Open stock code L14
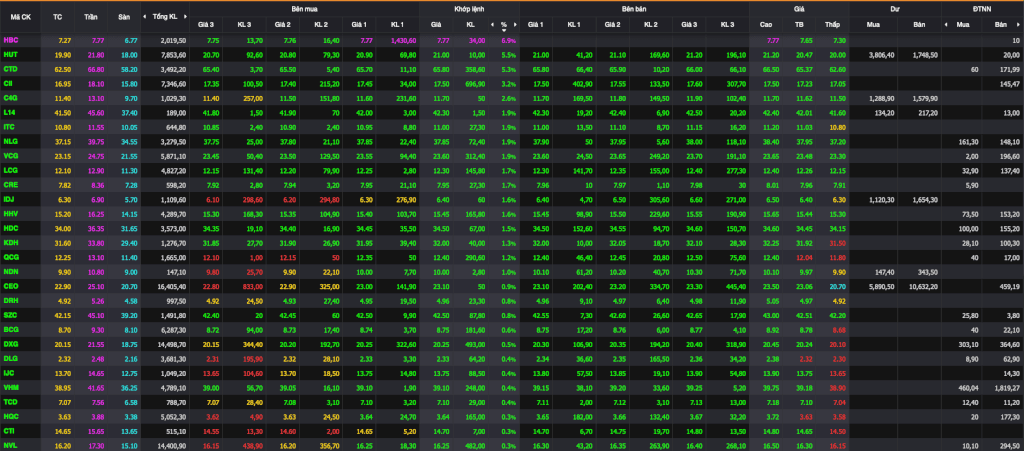Image resolution: width=1024 pixels, height=451 pixels. click(x=10, y=112)
